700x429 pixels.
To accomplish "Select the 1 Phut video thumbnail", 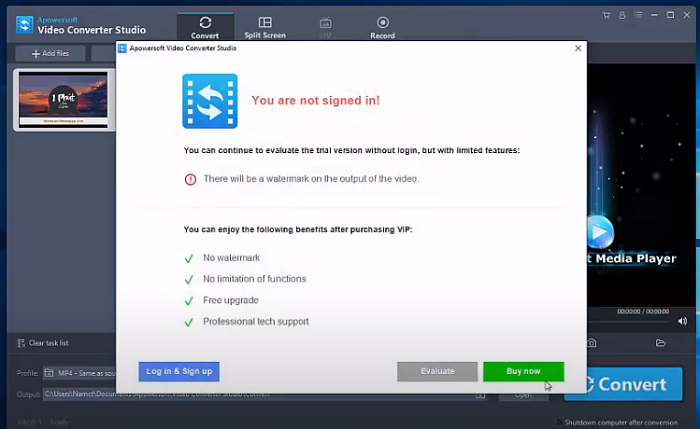I will pos(64,100).
